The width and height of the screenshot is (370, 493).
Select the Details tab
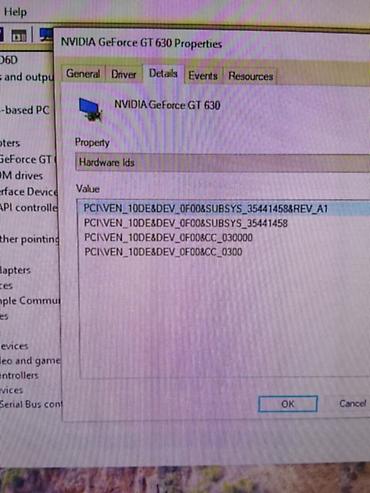click(x=163, y=73)
